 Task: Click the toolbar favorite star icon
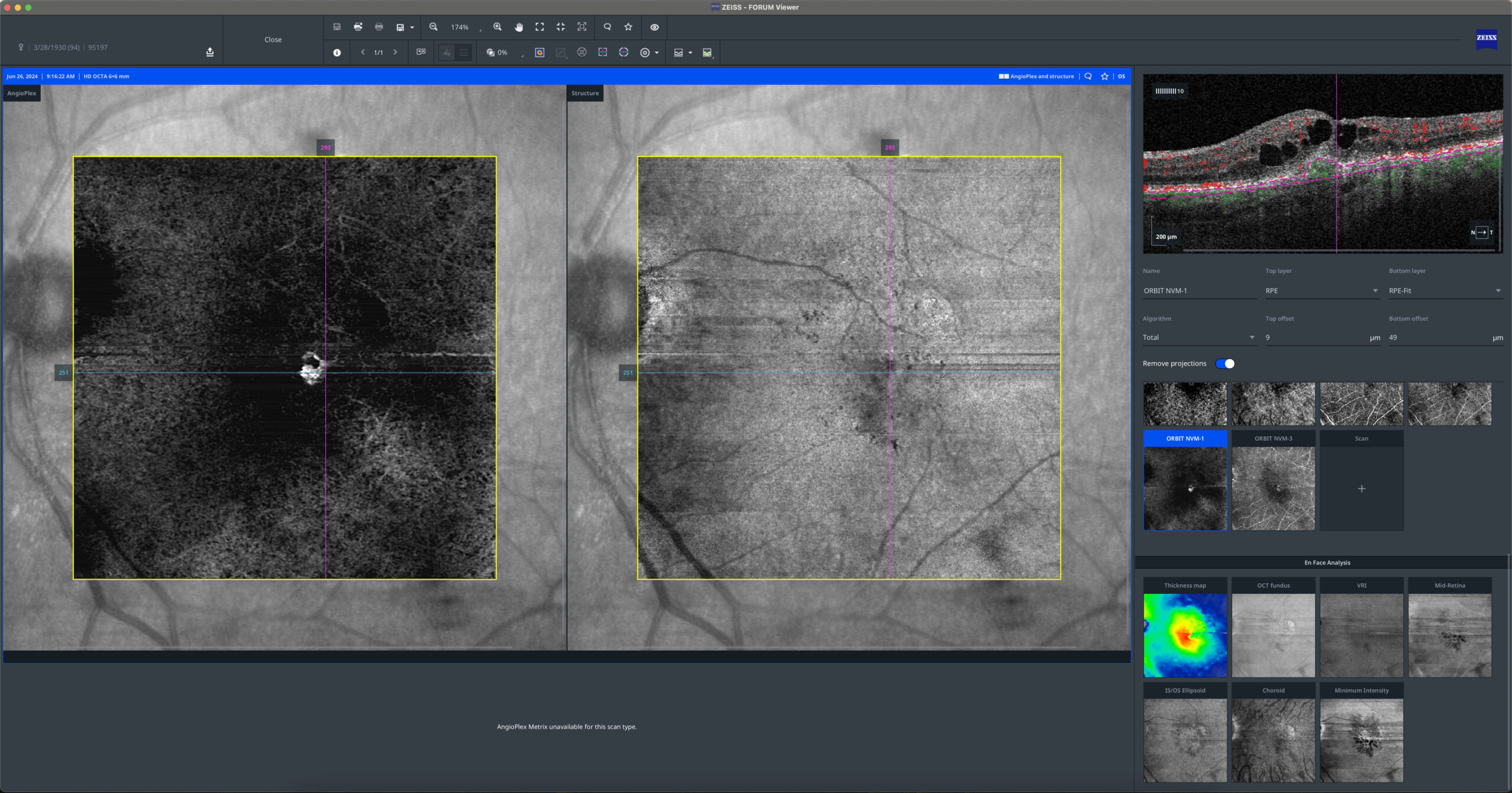628,27
